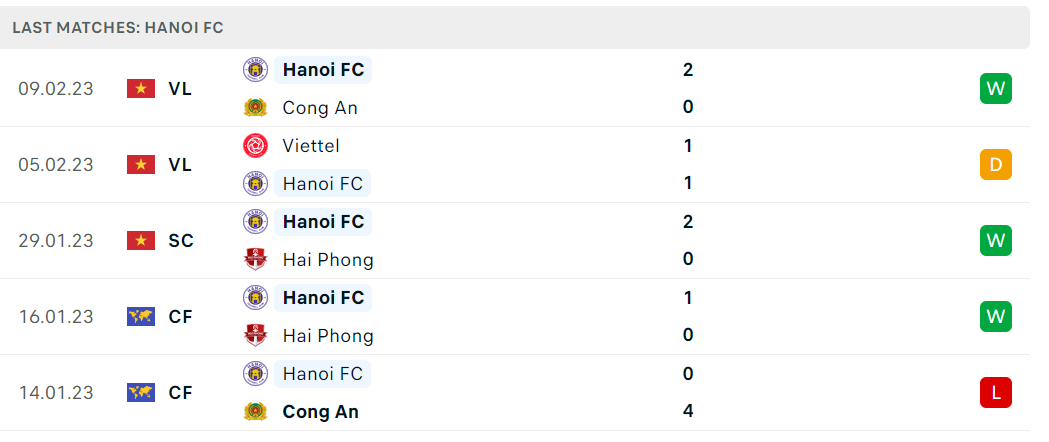Image resolution: width=1049 pixels, height=442 pixels.
Task: Click the world map flag in the 16.01.23 row
Action: tap(140, 316)
